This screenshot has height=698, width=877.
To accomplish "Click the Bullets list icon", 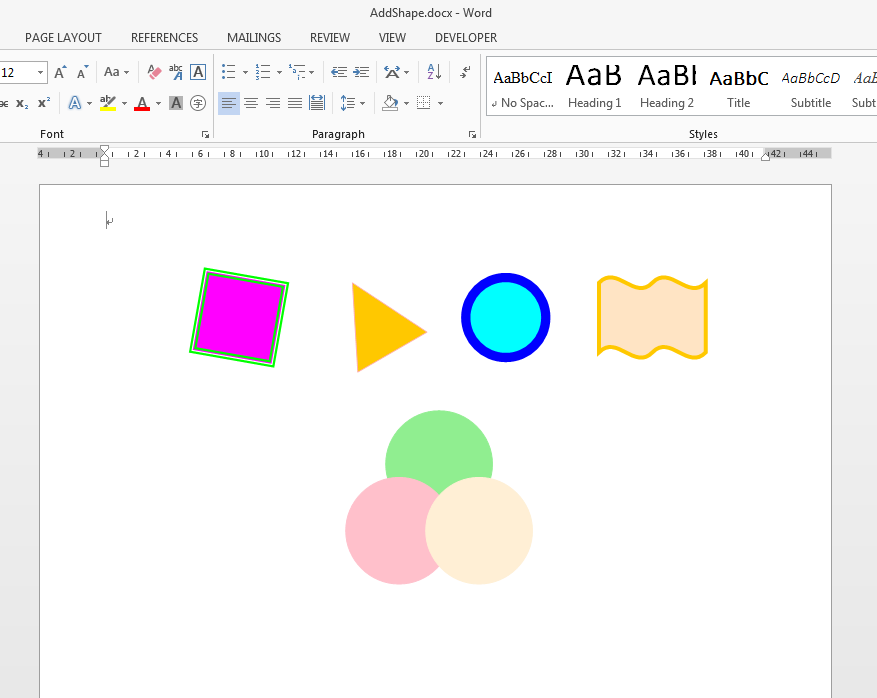I will click(228, 72).
